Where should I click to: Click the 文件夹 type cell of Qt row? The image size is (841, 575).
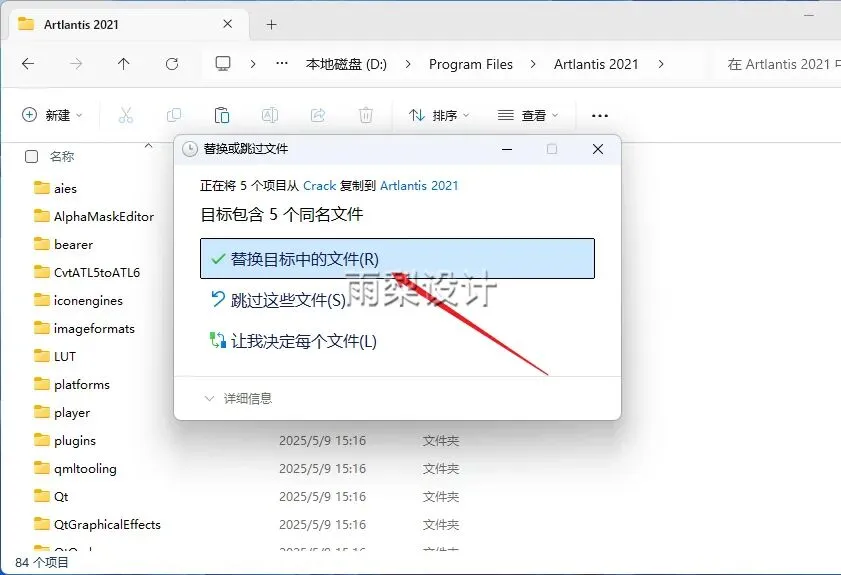click(x=441, y=496)
